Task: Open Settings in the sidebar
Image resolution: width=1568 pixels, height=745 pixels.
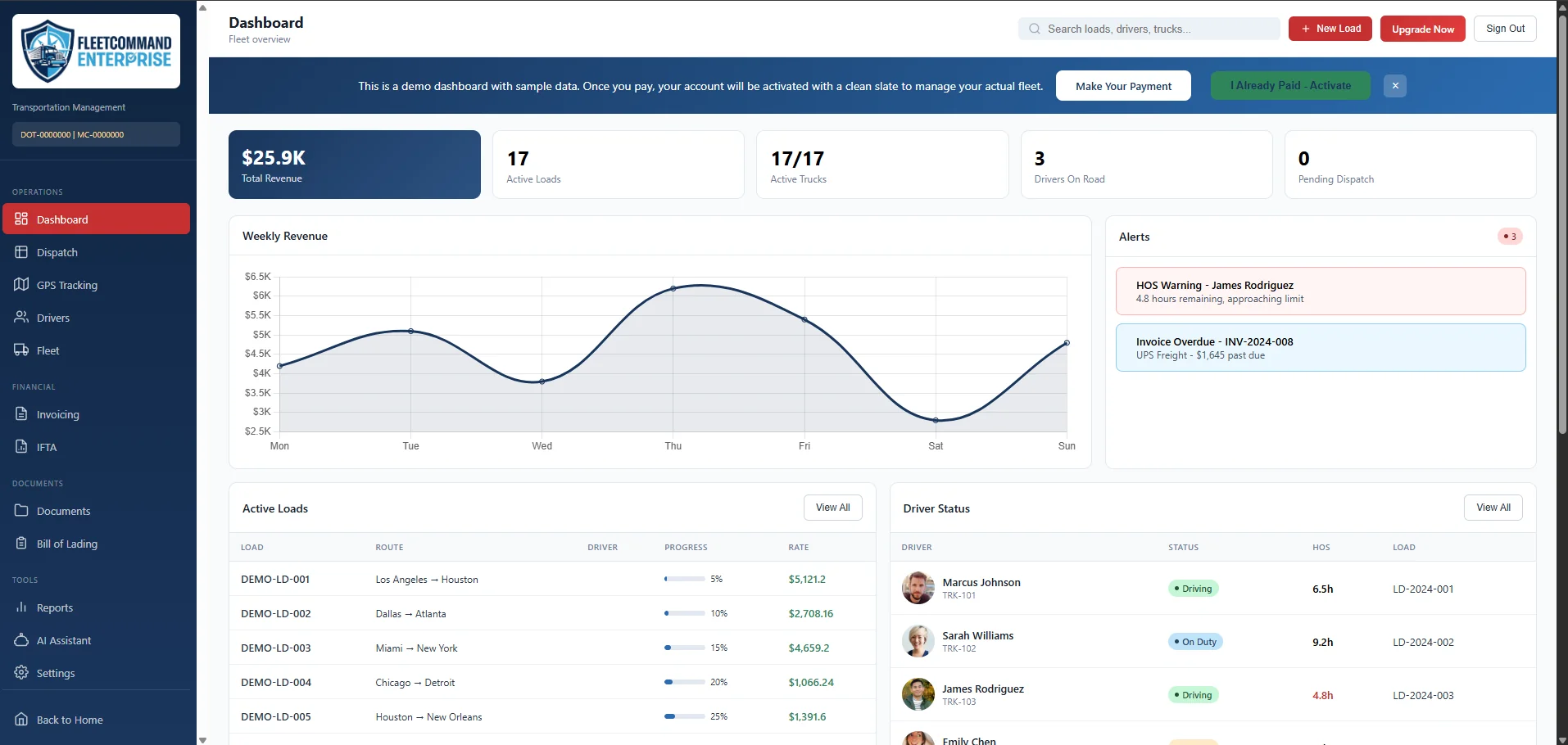Action: [x=96, y=673]
